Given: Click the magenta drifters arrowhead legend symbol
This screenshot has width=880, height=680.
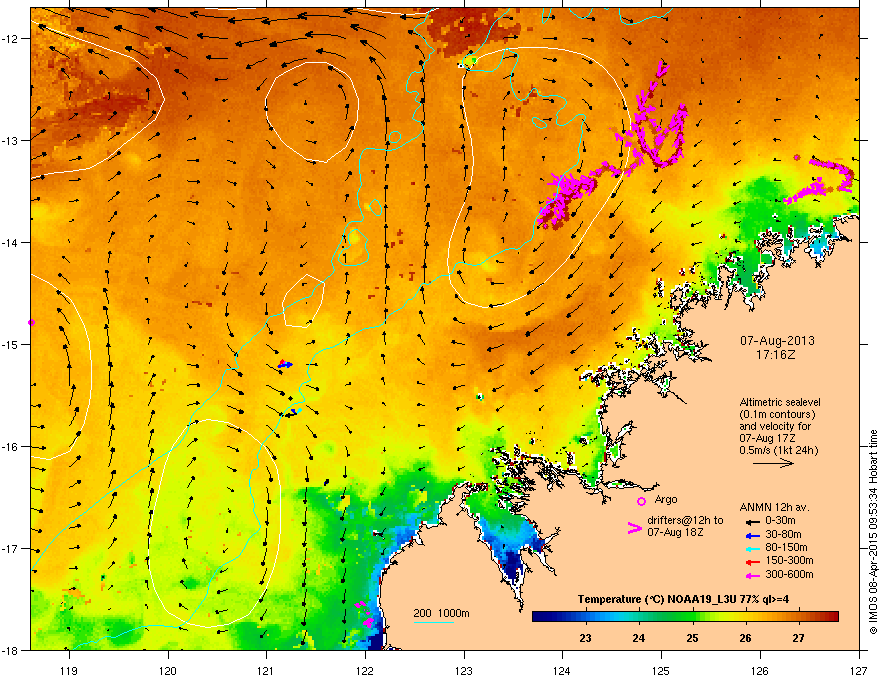Looking at the screenshot, I should (x=634, y=528).
